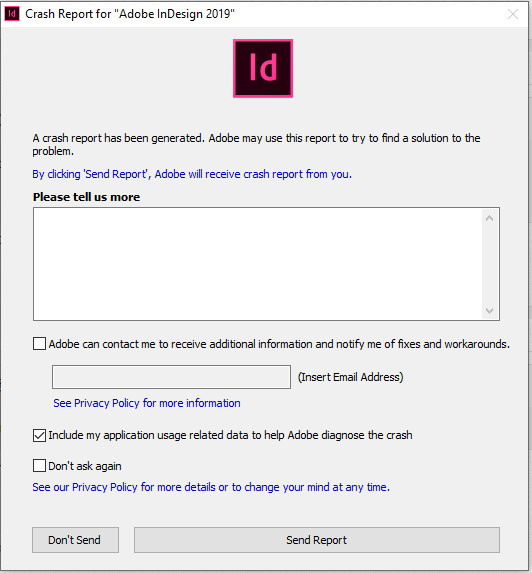Click the scroll down arrow in comments box
Image resolution: width=532 pixels, height=573 pixels.
click(x=490, y=311)
